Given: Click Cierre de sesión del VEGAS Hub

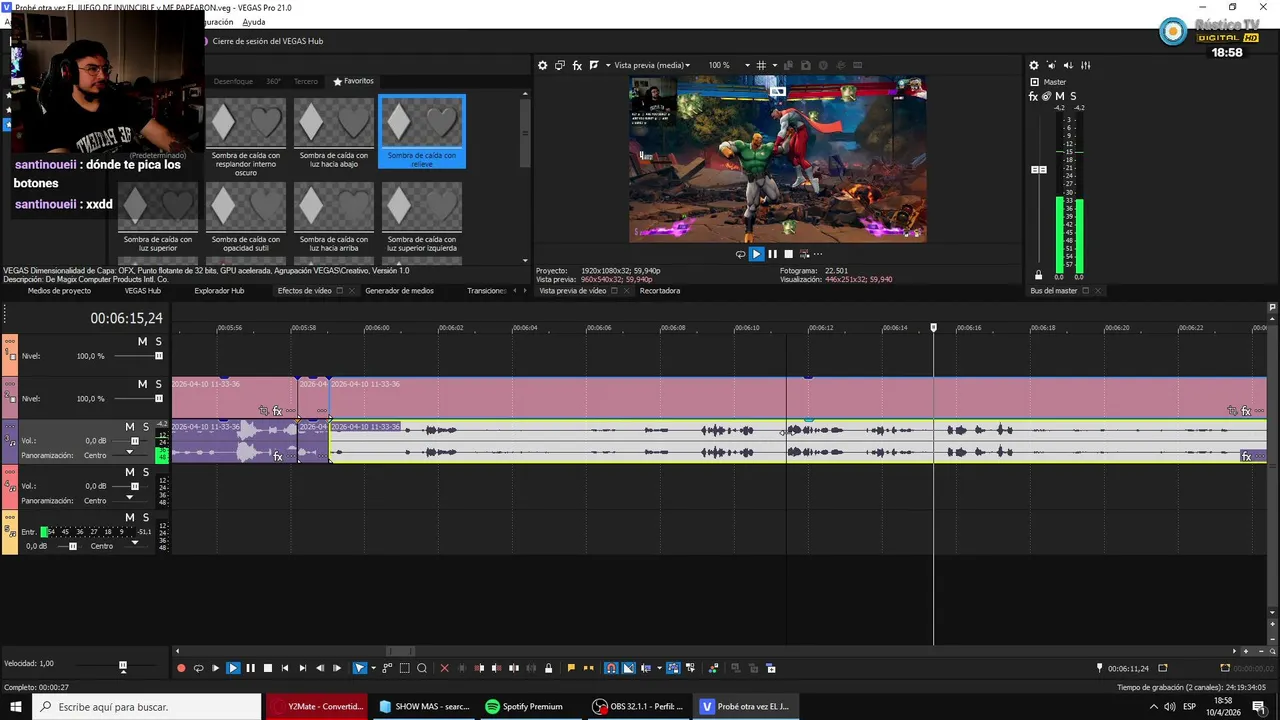Looking at the screenshot, I should pos(268,41).
